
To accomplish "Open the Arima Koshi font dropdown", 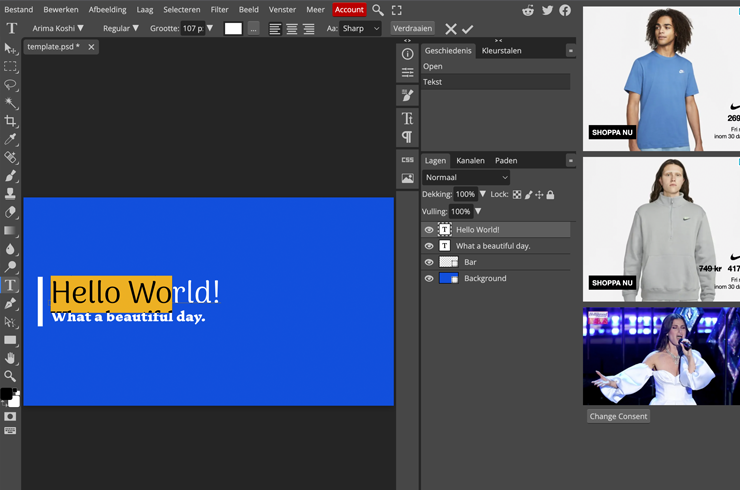I will coord(58,28).
